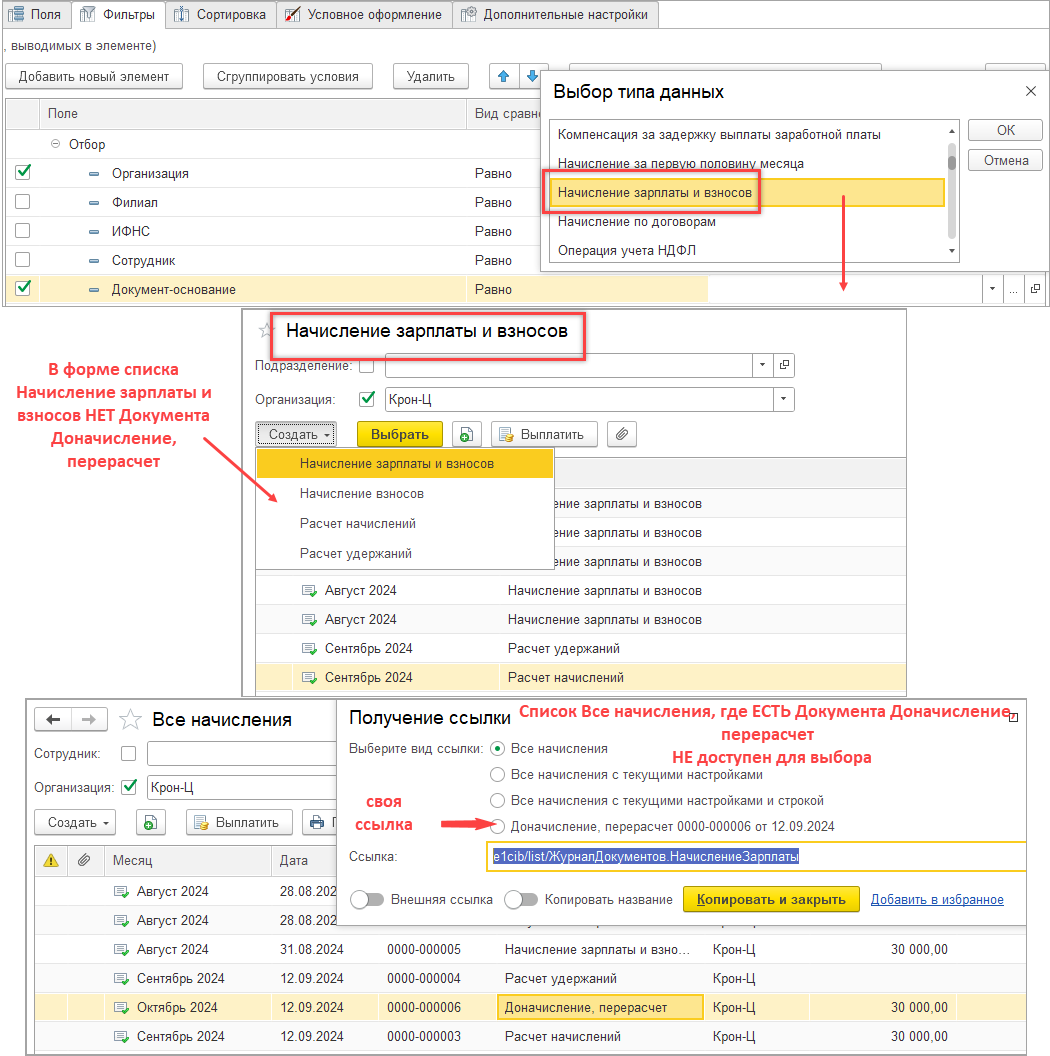Screen dimensions: 1050x1056
Task: Confirm data type with OK
Action: coord(1006,130)
